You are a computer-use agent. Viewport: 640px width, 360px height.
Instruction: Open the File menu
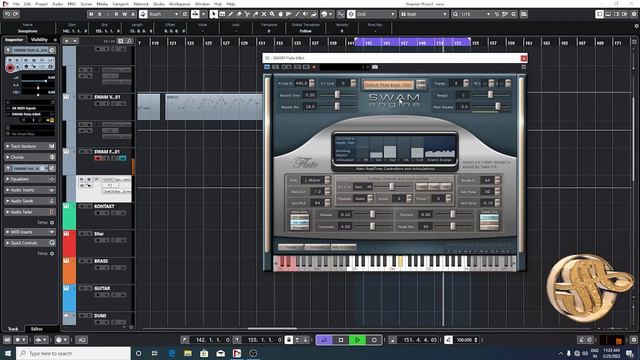click(x=16, y=4)
